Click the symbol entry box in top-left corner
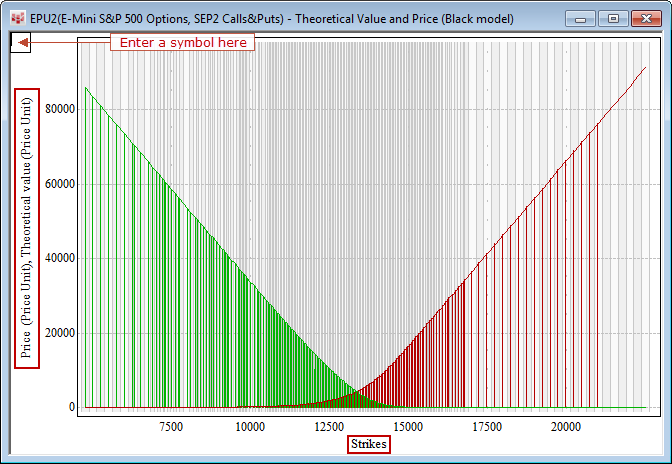The image size is (672, 464). coord(21,42)
